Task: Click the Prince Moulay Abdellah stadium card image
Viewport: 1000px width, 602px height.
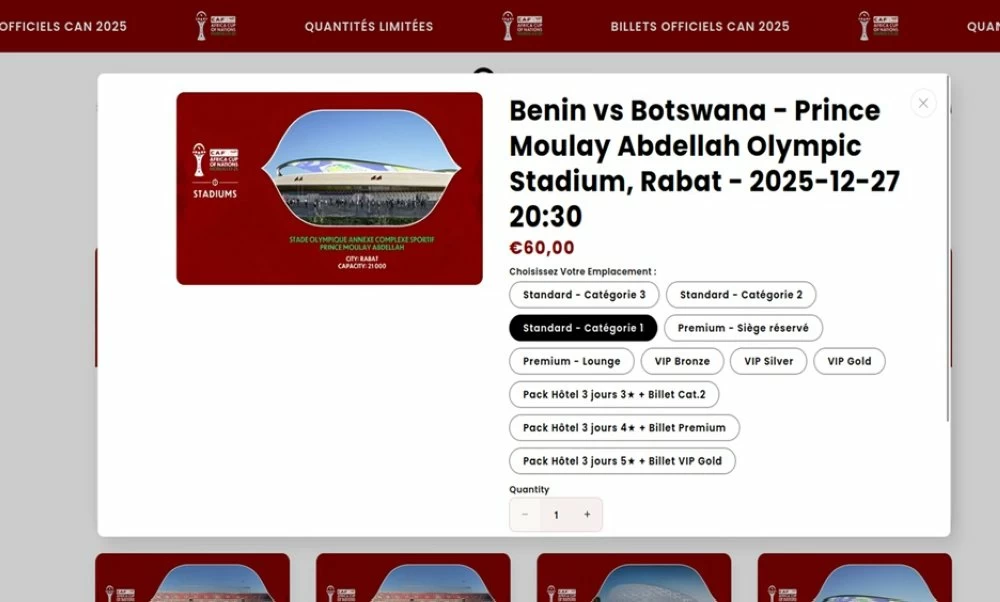Action: tap(330, 189)
